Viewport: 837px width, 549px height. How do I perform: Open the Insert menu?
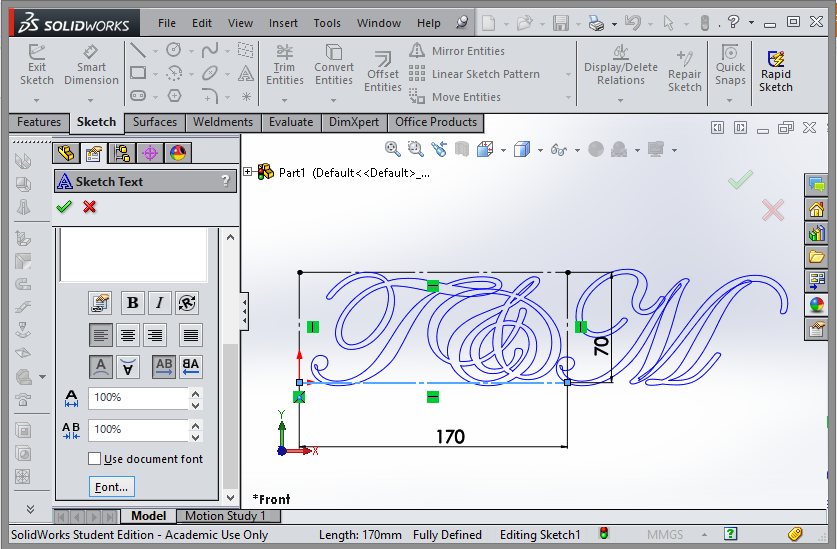[283, 23]
